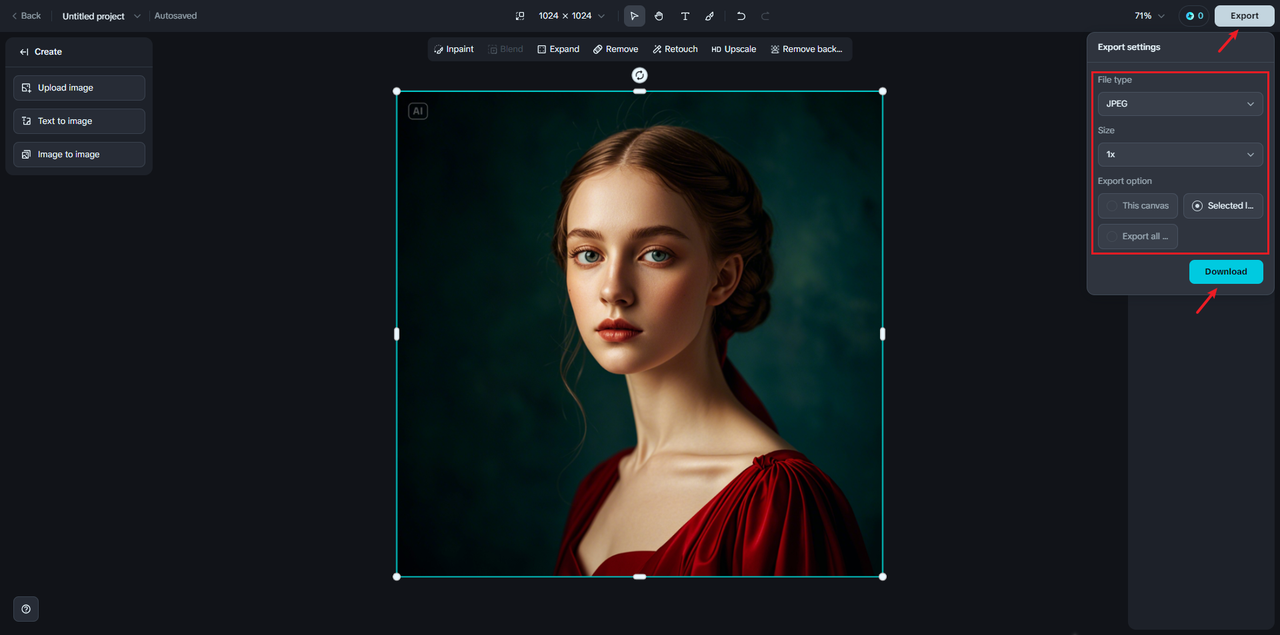Viewport: 1280px width, 635px height.
Task: Open the File type JPEG dropdown
Action: (x=1180, y=104)
